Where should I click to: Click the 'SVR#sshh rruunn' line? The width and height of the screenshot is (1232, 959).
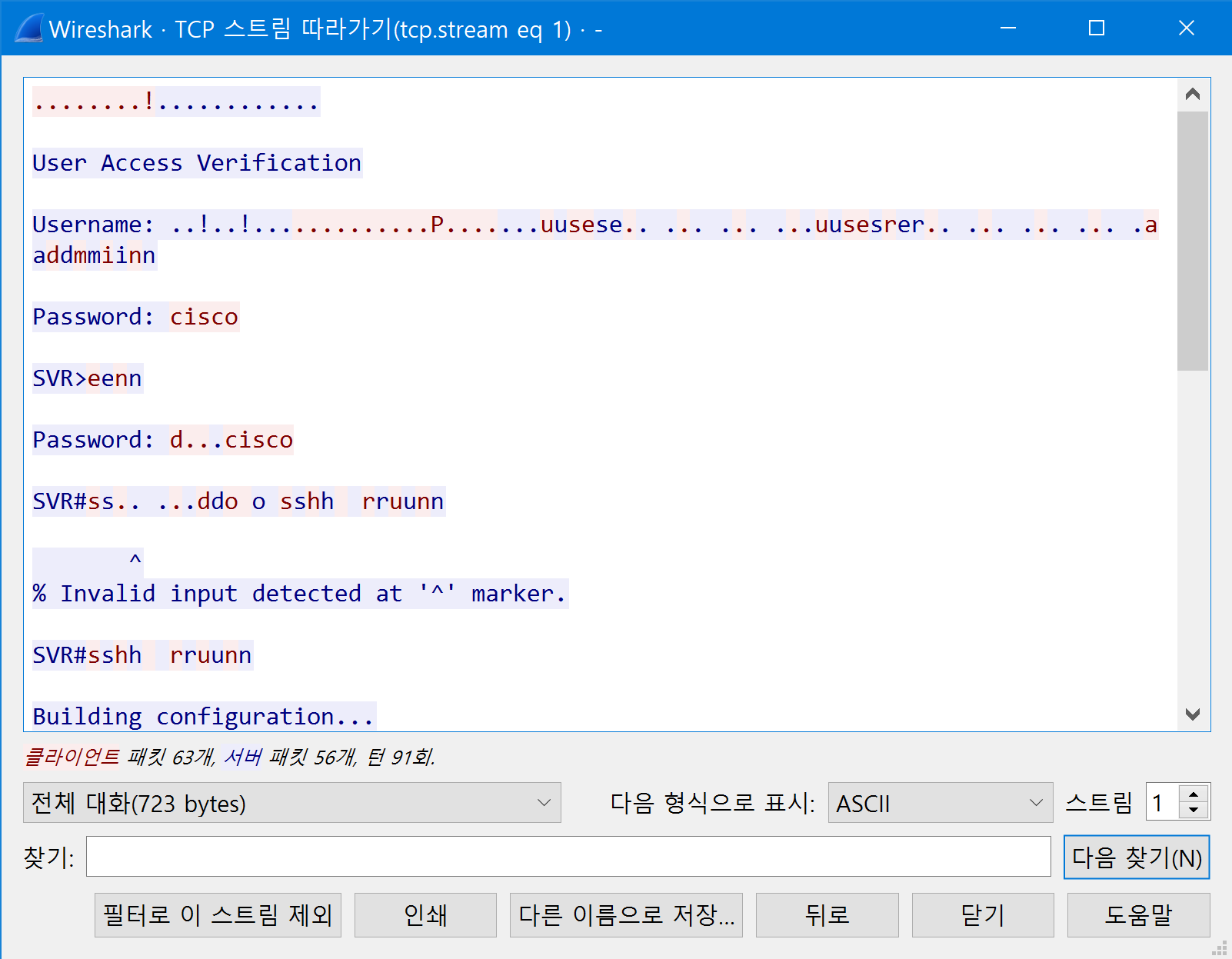point(142,655)
